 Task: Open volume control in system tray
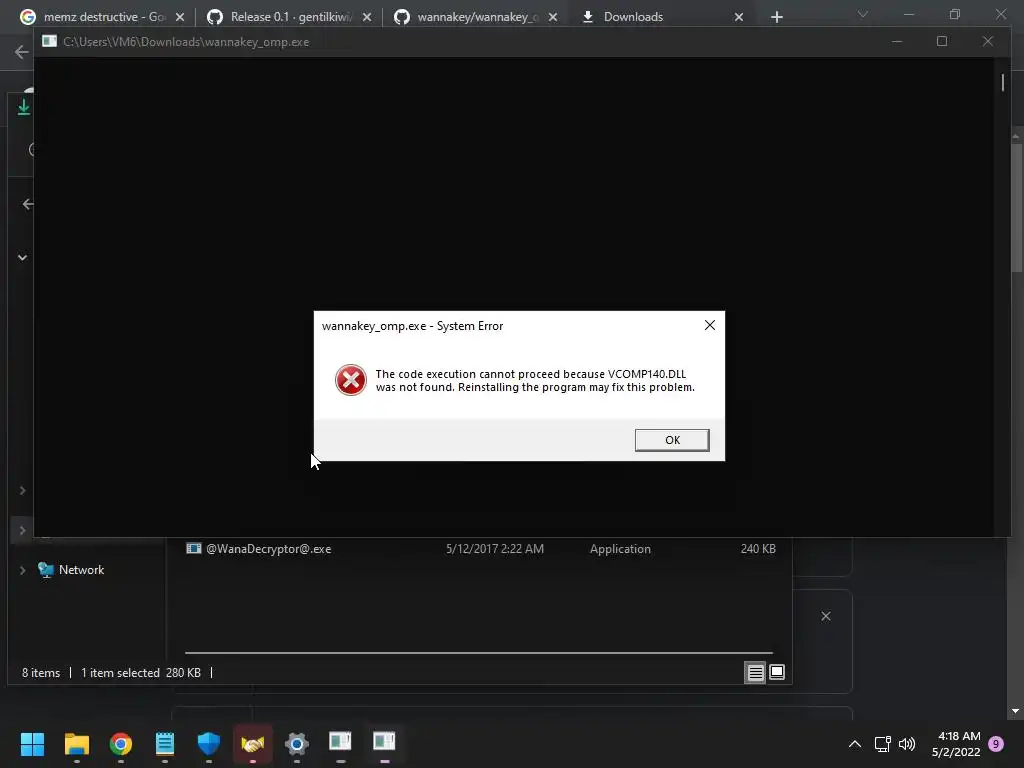(x=906, y=744)
